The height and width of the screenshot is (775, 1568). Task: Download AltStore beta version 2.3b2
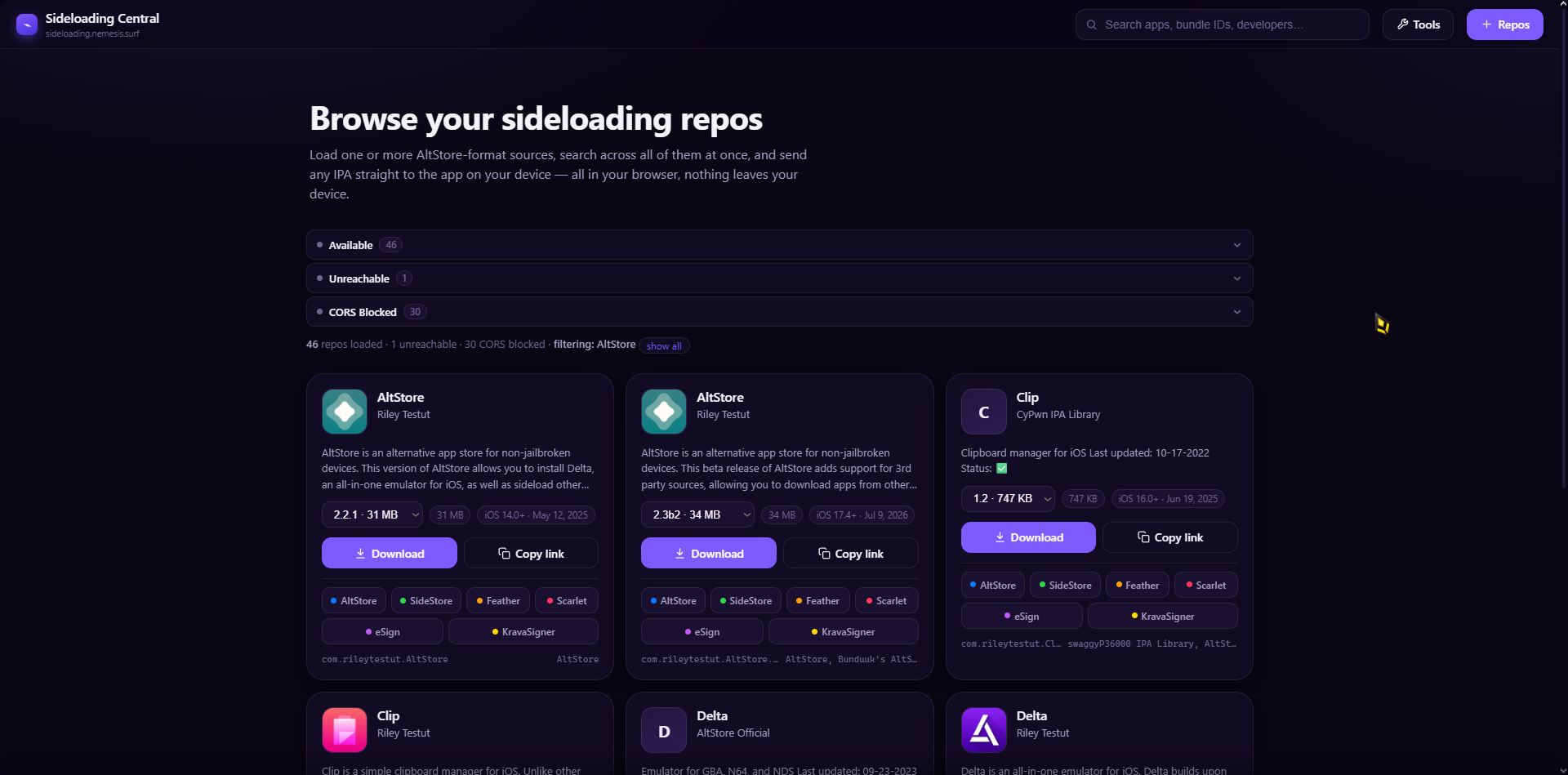[709, 554]
